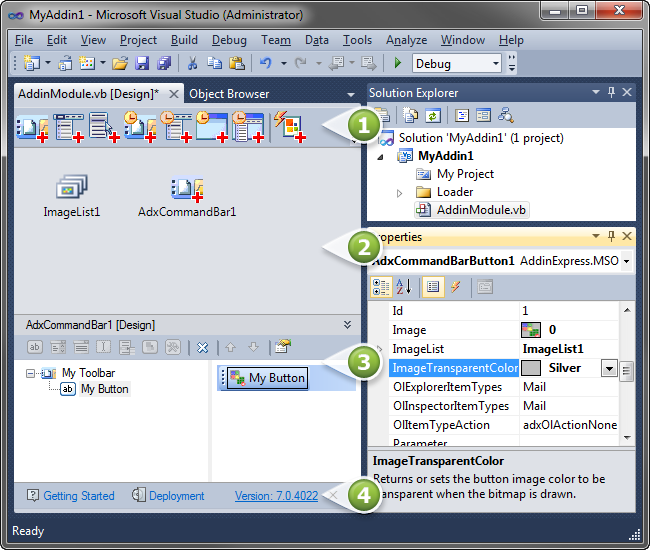The image size is (650, 550).
Task: Click the Id property value field
Action: (568, 311)
